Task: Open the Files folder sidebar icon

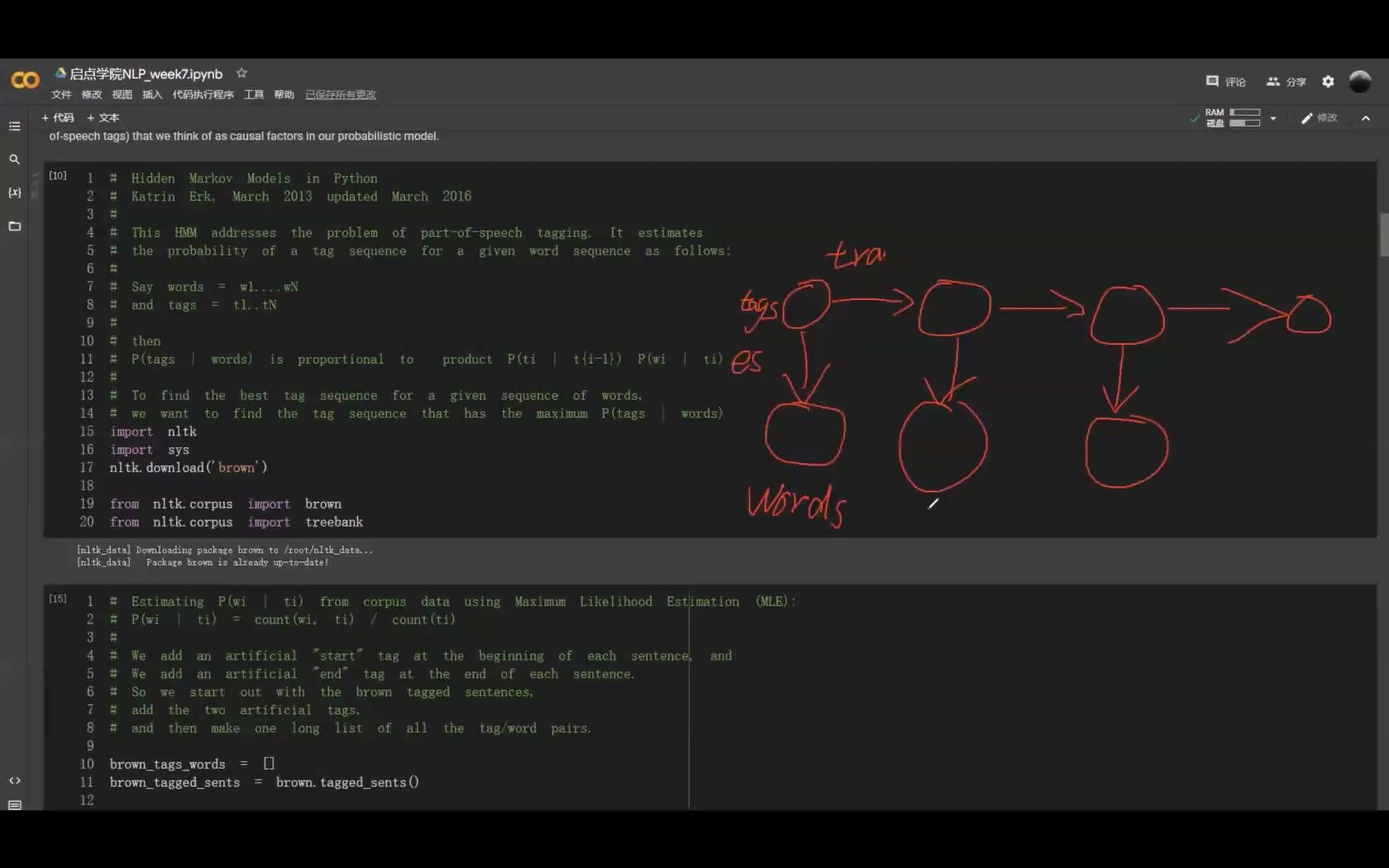Action: 14,226
